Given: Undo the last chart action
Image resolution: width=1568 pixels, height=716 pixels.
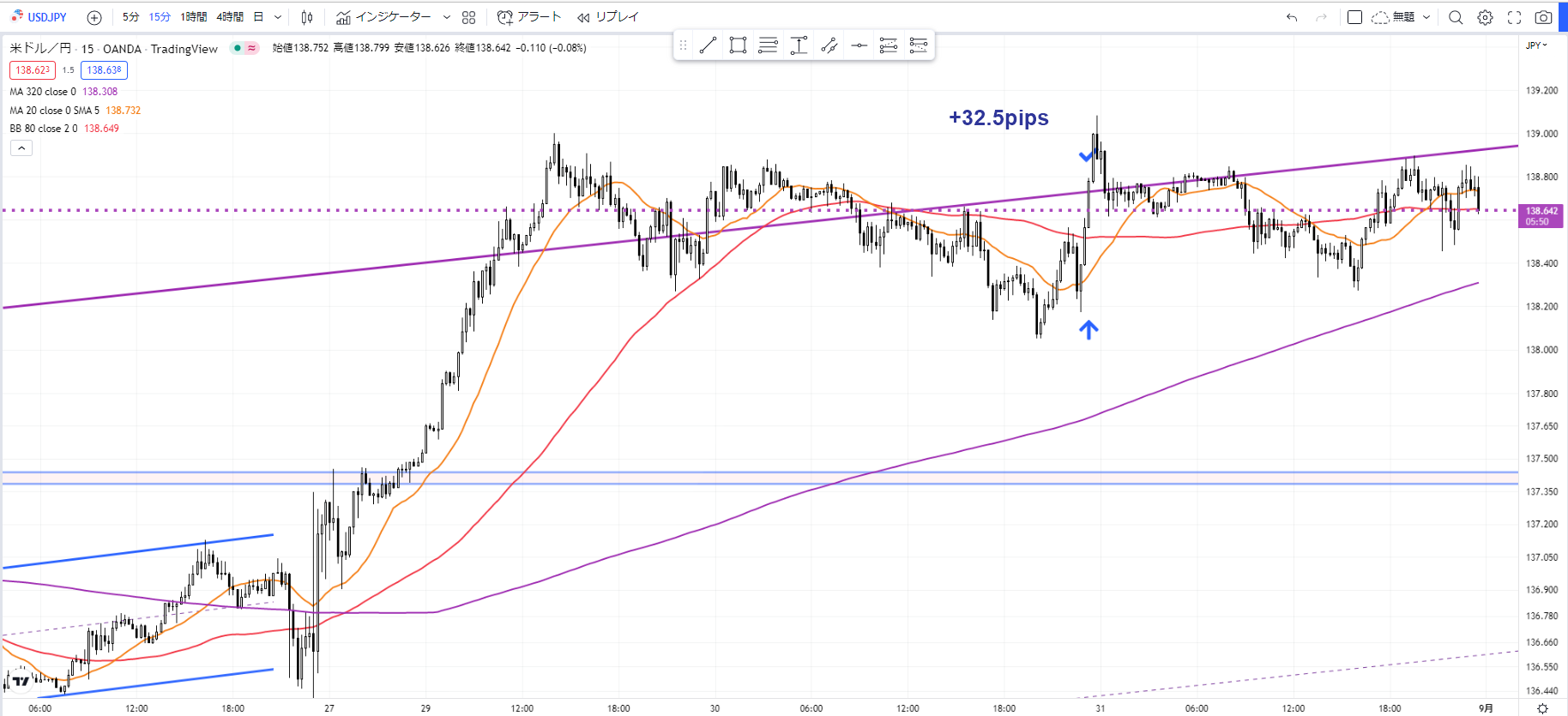Looking at the screenshot, I should coord(1292,17).
